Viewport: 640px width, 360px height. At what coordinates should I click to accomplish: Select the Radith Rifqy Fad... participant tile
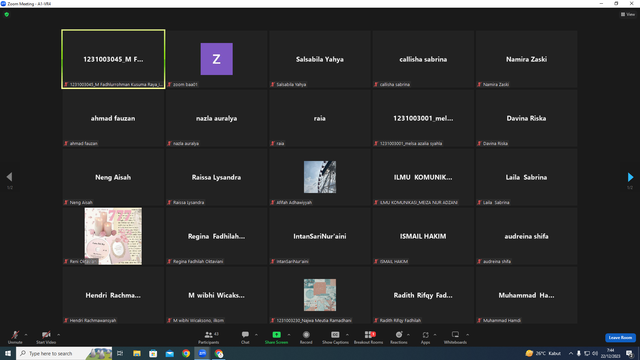[423, 295]
